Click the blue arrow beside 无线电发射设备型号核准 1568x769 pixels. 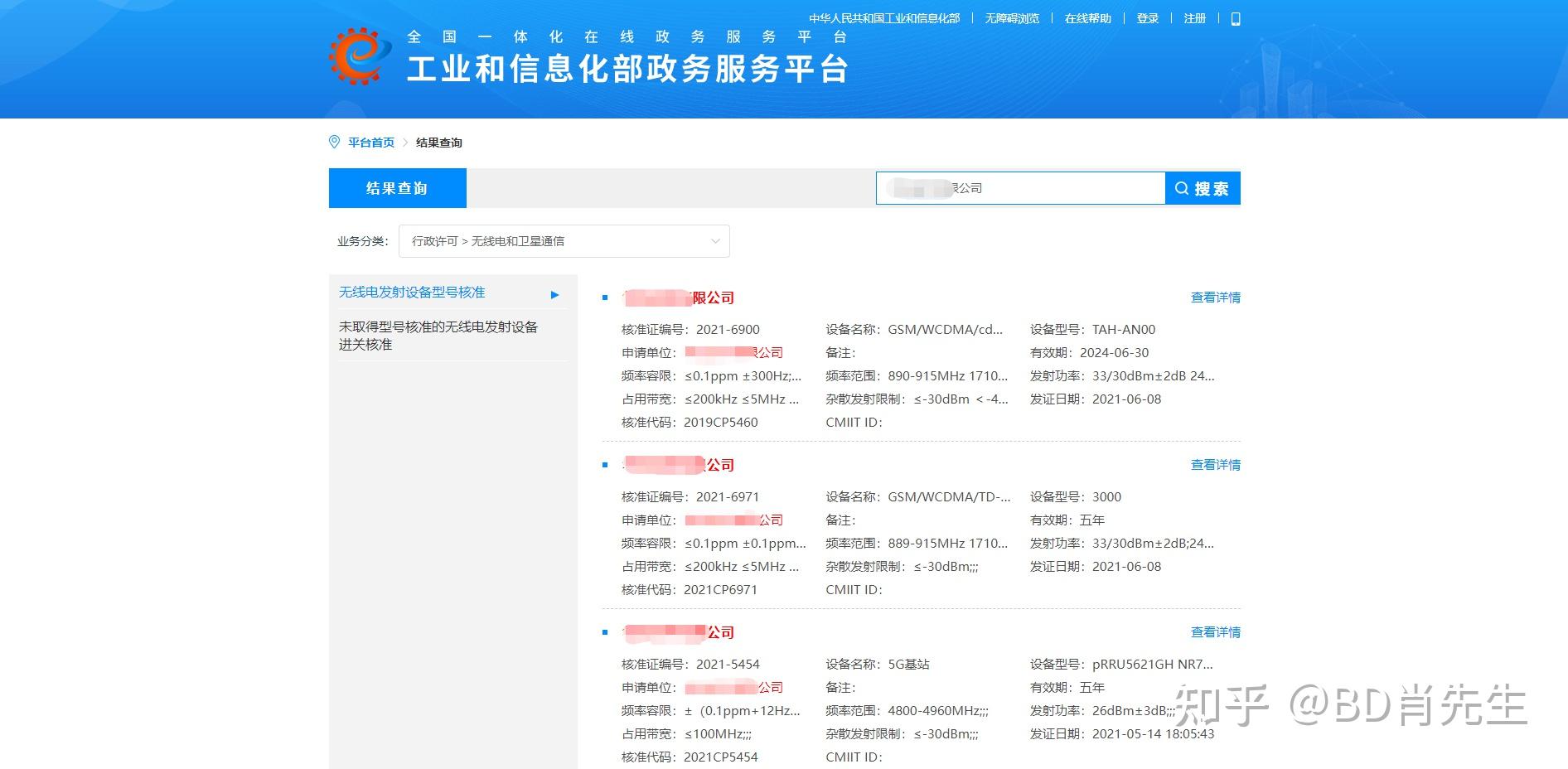point(554,294)
